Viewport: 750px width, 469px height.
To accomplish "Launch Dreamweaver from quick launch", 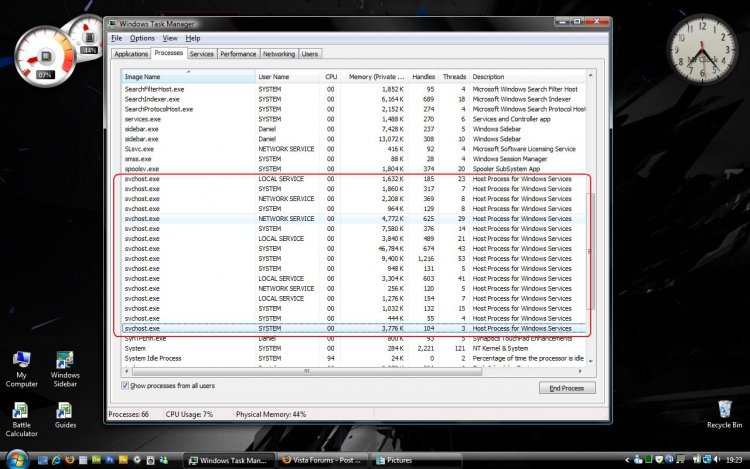I will tap(96, 459).
